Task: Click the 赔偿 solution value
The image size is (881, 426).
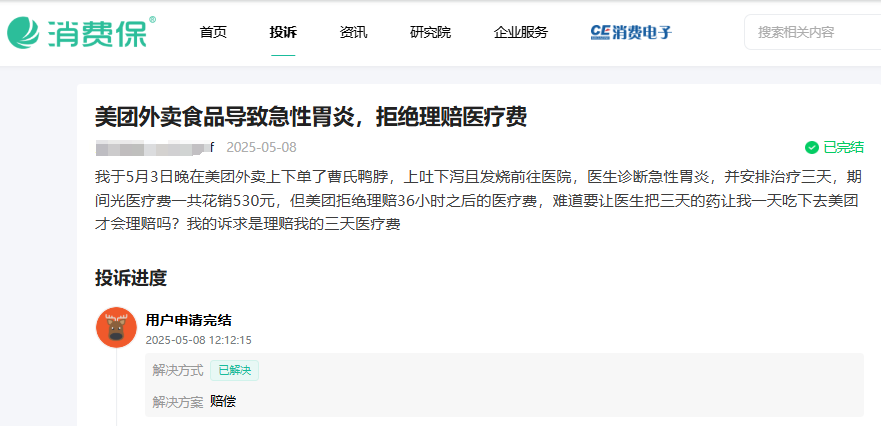Action: pos(223,401)
